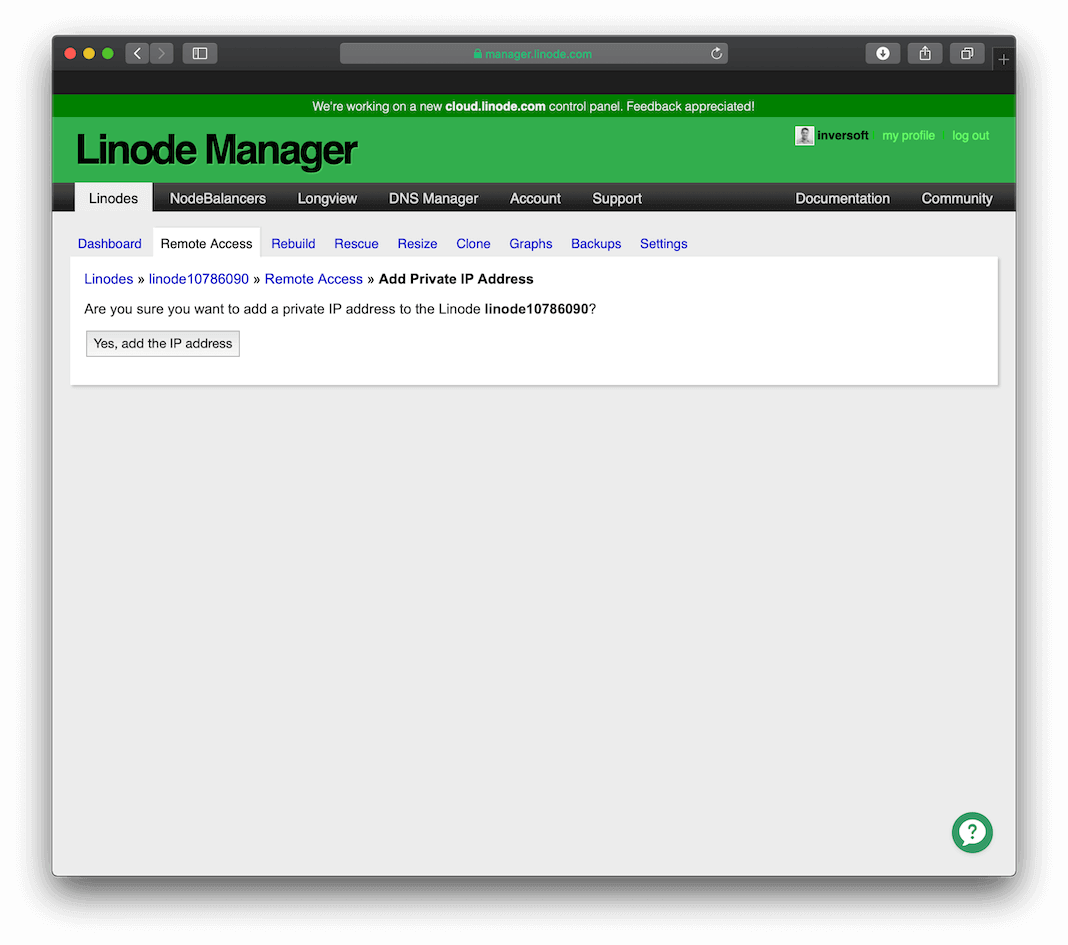Open the 'my profile' link

(908, 136)
